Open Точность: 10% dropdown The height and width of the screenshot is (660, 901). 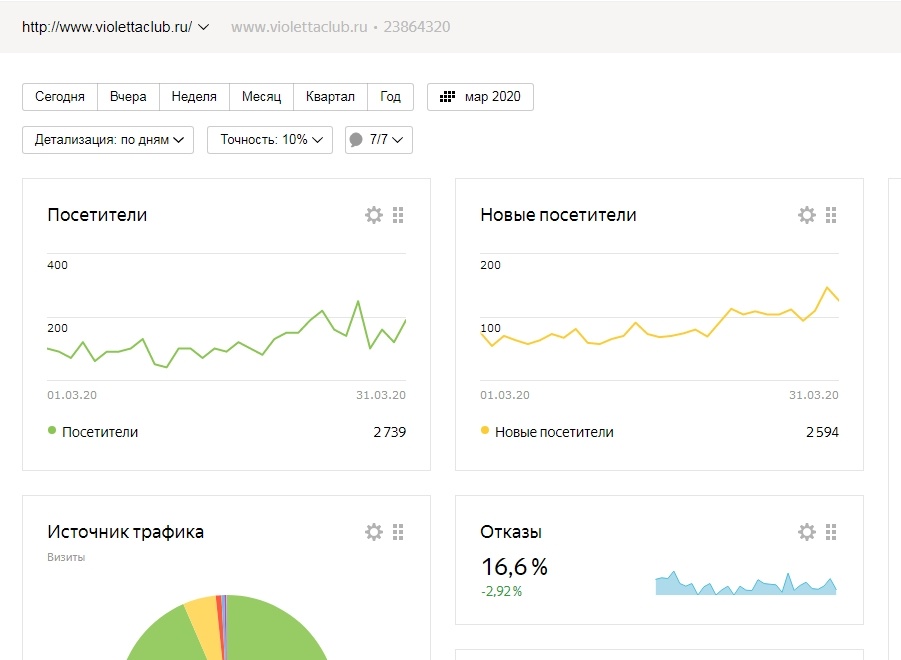tap(269, 140)
